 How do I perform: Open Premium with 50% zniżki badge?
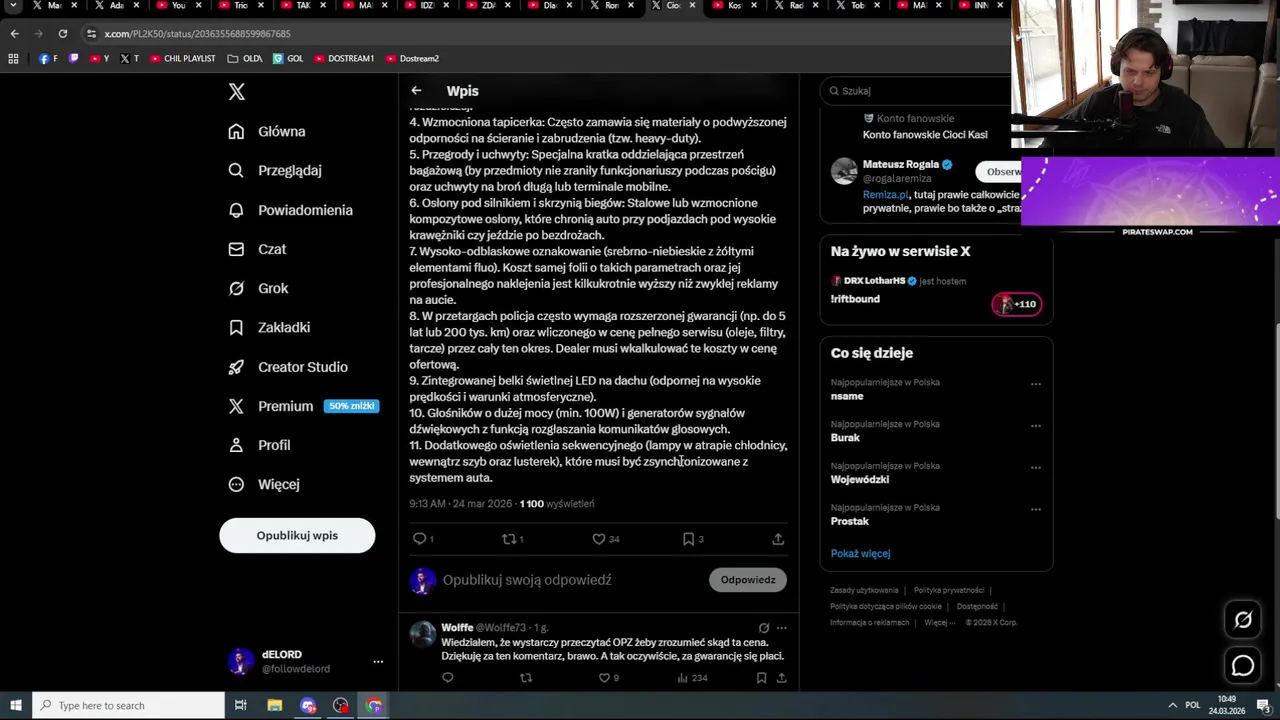click(303, 406)
